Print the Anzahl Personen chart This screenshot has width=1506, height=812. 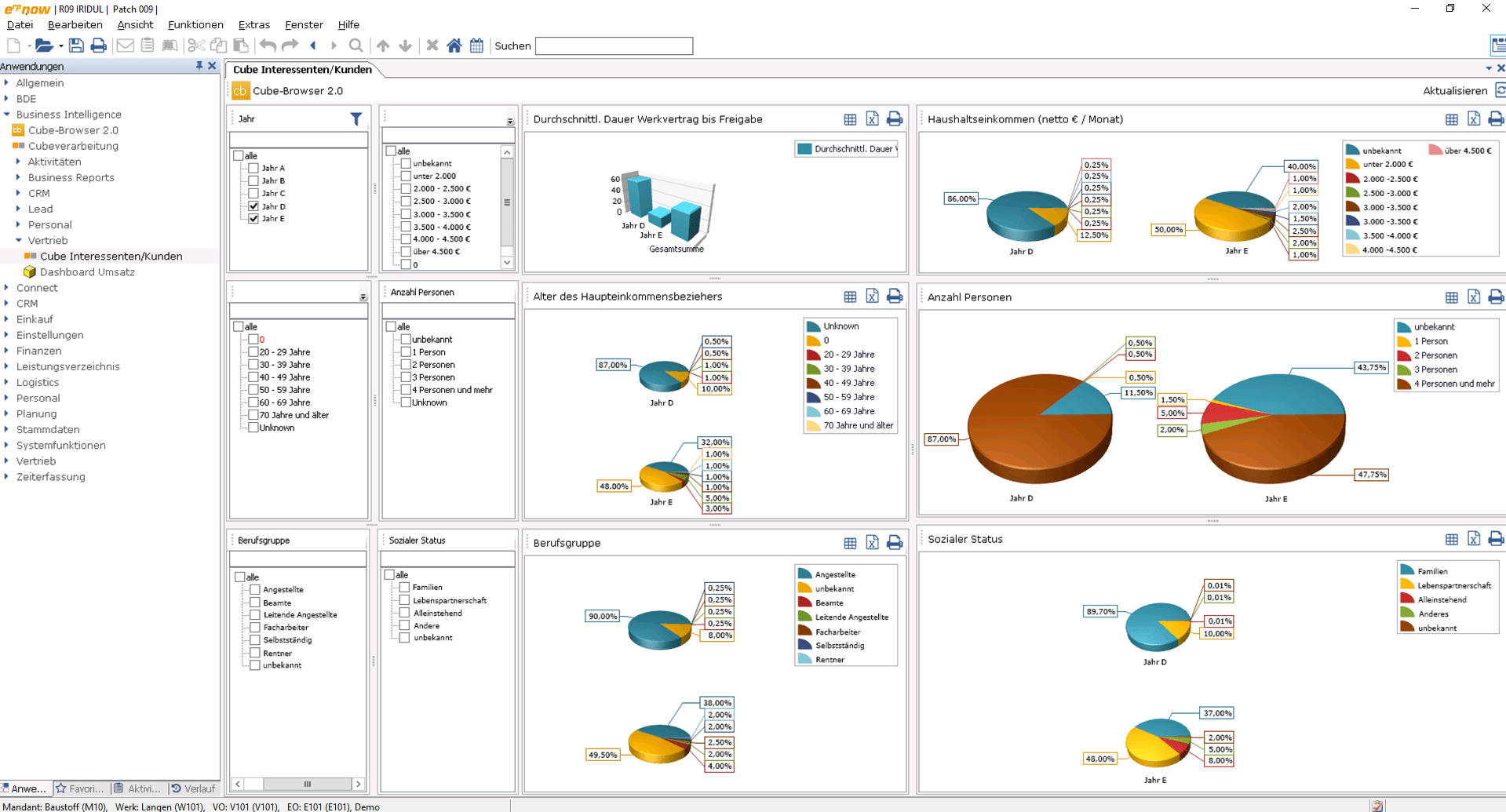[x=1496, y=297]
